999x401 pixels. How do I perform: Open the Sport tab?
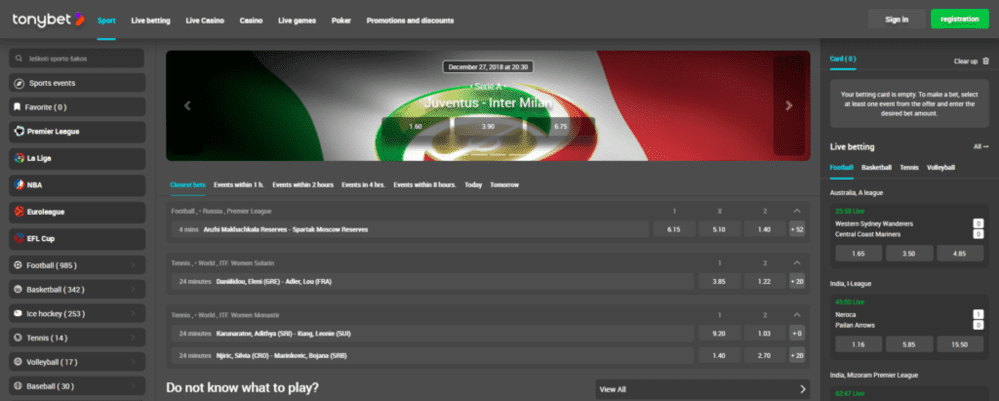click(106, 20)
